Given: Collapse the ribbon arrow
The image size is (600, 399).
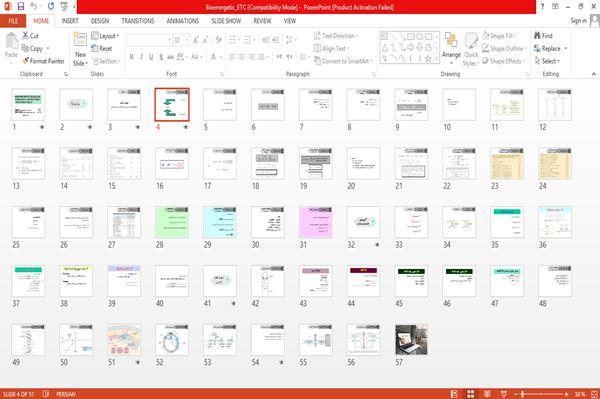Looking at the screenshot, I should click(593, 74).
